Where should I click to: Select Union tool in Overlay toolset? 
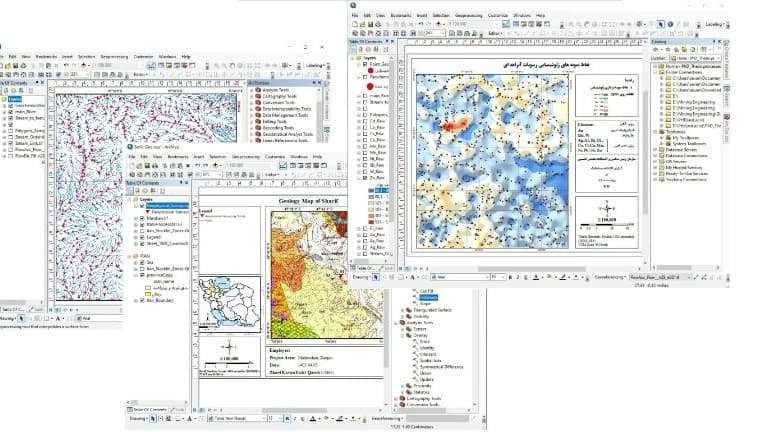[425, 373]
